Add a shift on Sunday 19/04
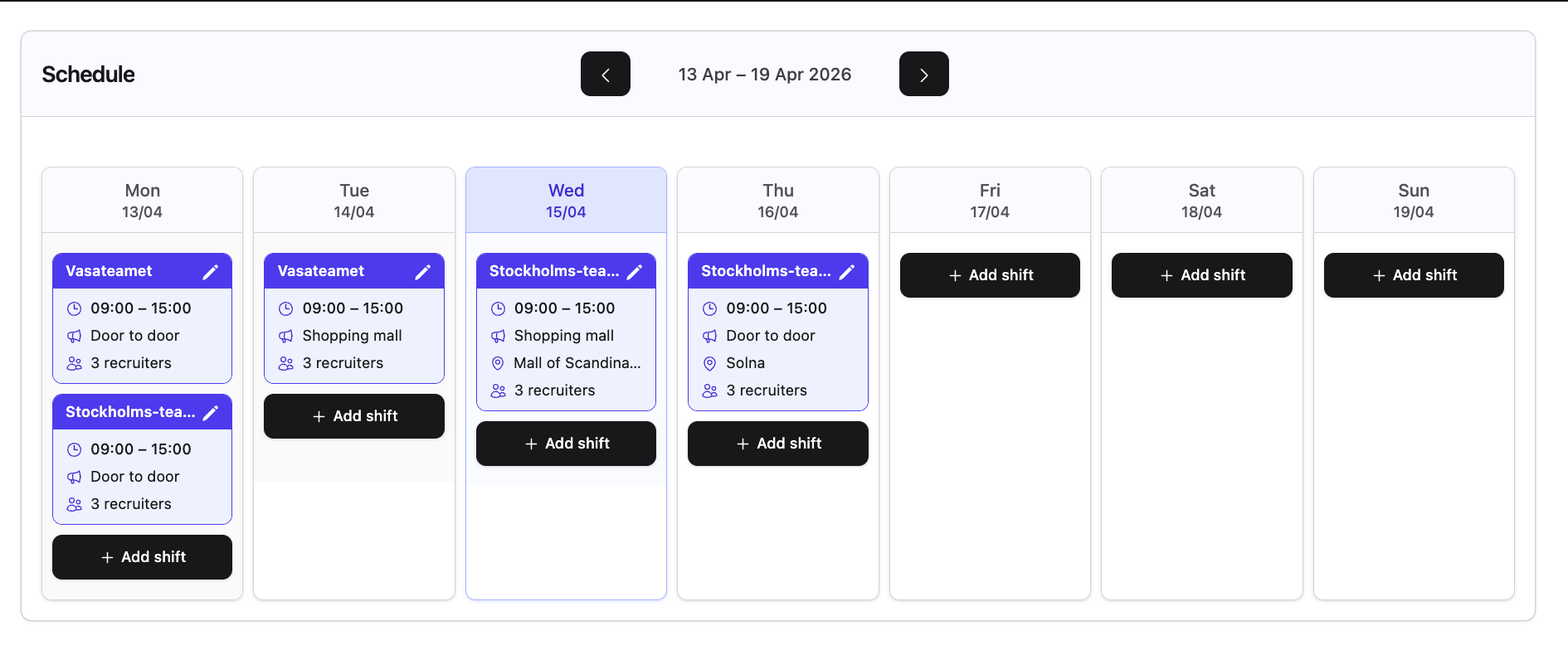1568x650 pixels. tap(1414, 275)
